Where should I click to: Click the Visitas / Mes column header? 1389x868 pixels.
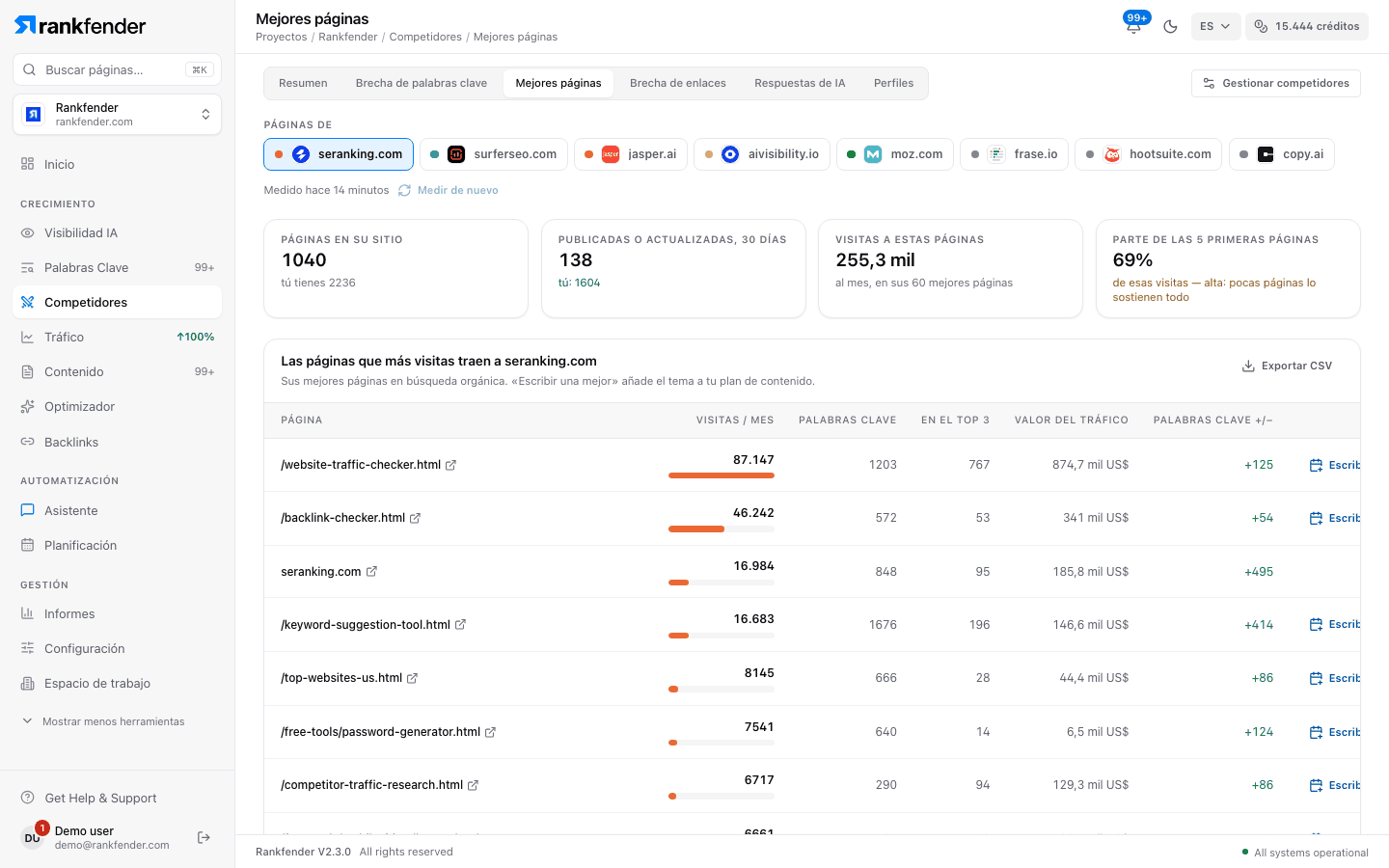point(735,420)
